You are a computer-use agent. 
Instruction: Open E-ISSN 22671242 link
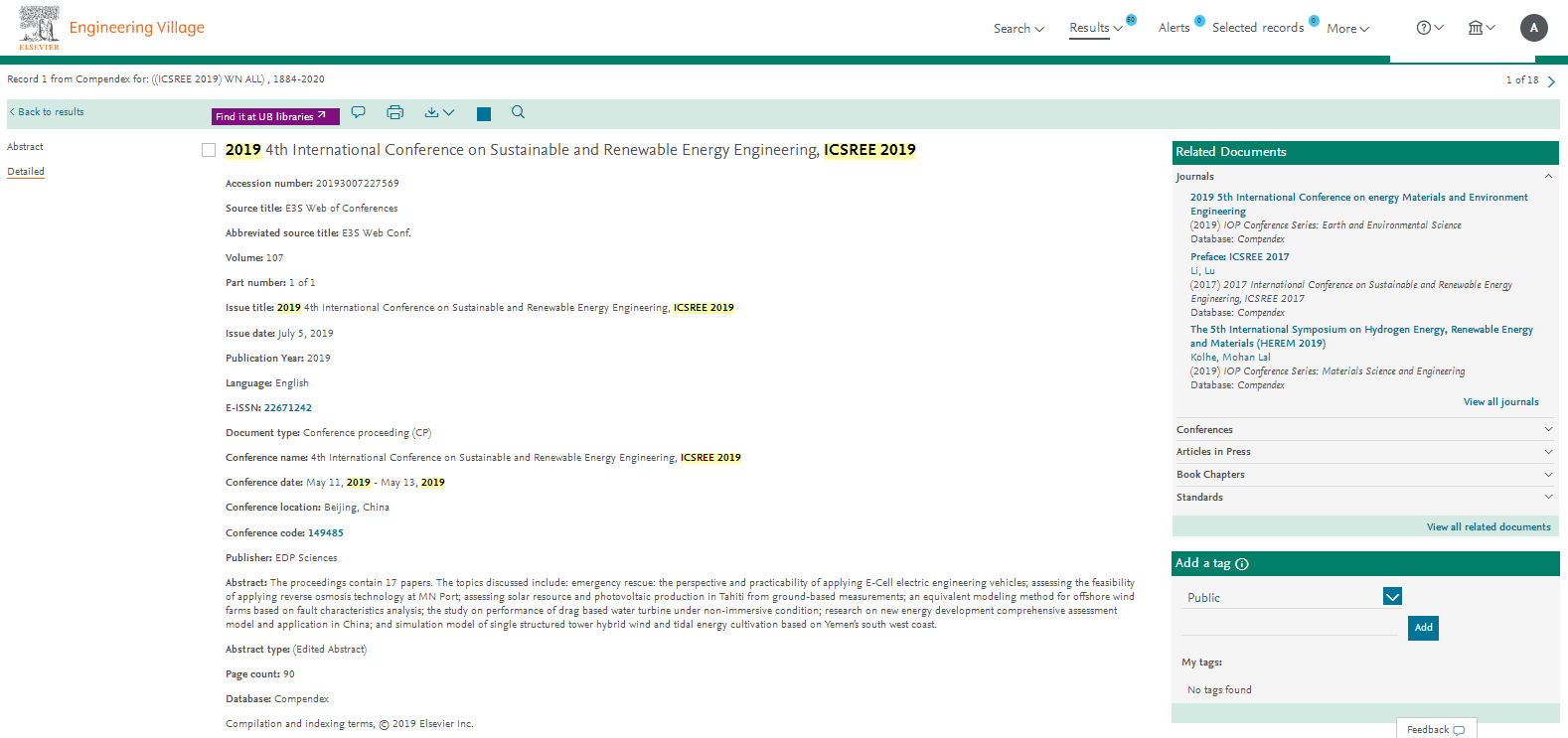tap(288, 408)
